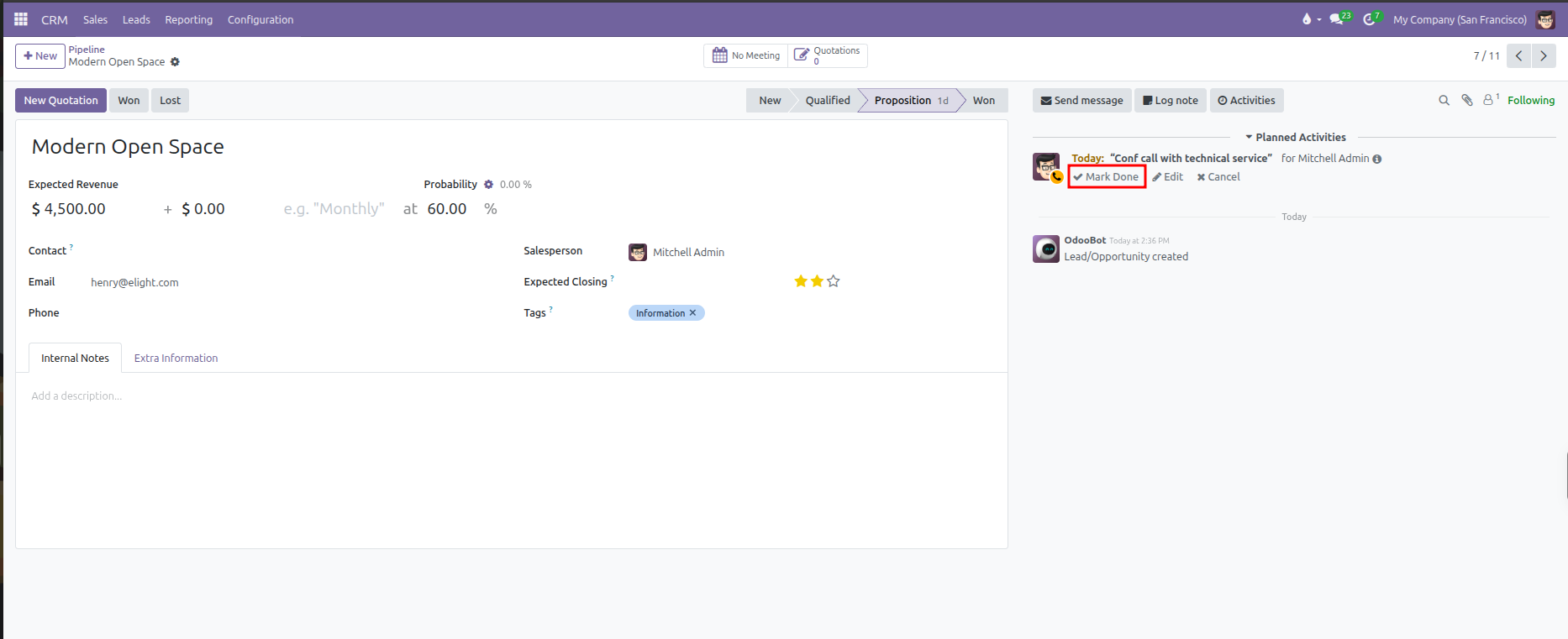Open the Sales menu
This screenshot has height=639, width=1568.
pyautogui.click(x=95, y=19)
